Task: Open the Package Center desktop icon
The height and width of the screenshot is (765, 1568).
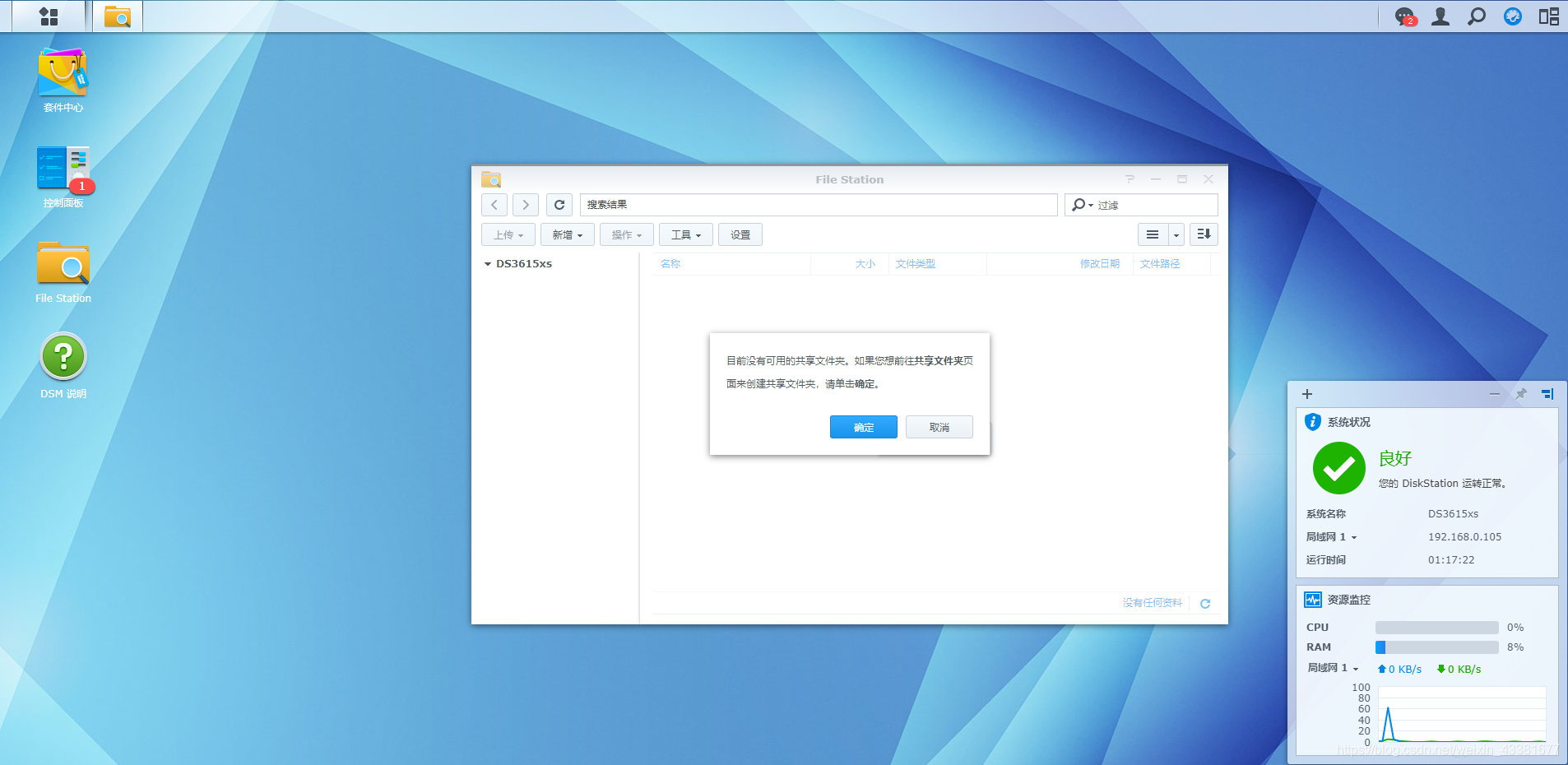Action: coord(63,74)
